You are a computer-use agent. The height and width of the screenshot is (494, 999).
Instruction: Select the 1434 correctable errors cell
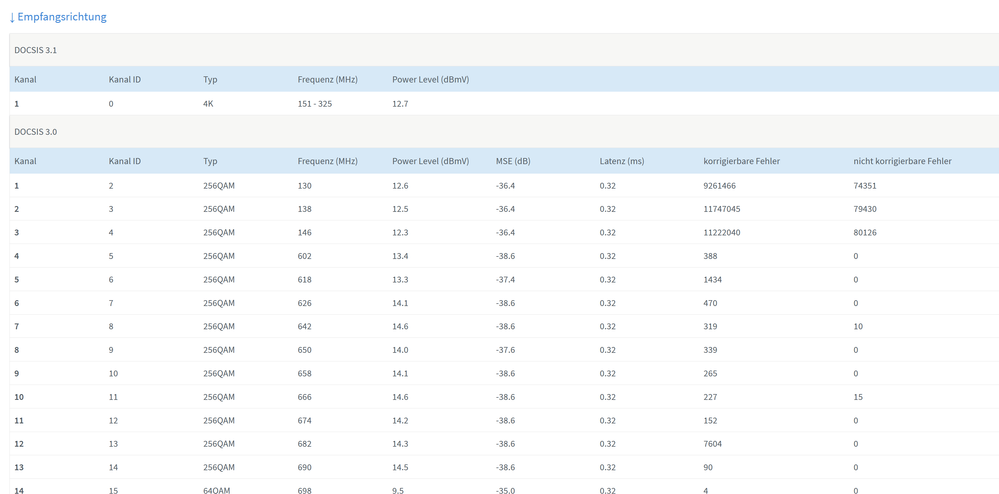point(713,280)
